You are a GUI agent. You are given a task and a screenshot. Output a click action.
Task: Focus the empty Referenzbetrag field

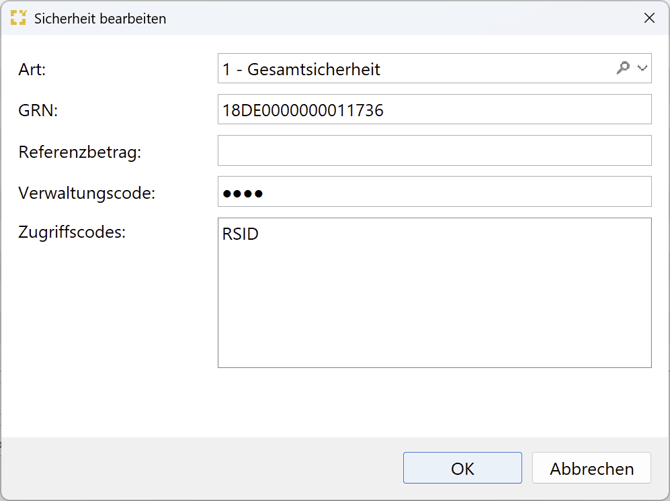coord(434,151)
